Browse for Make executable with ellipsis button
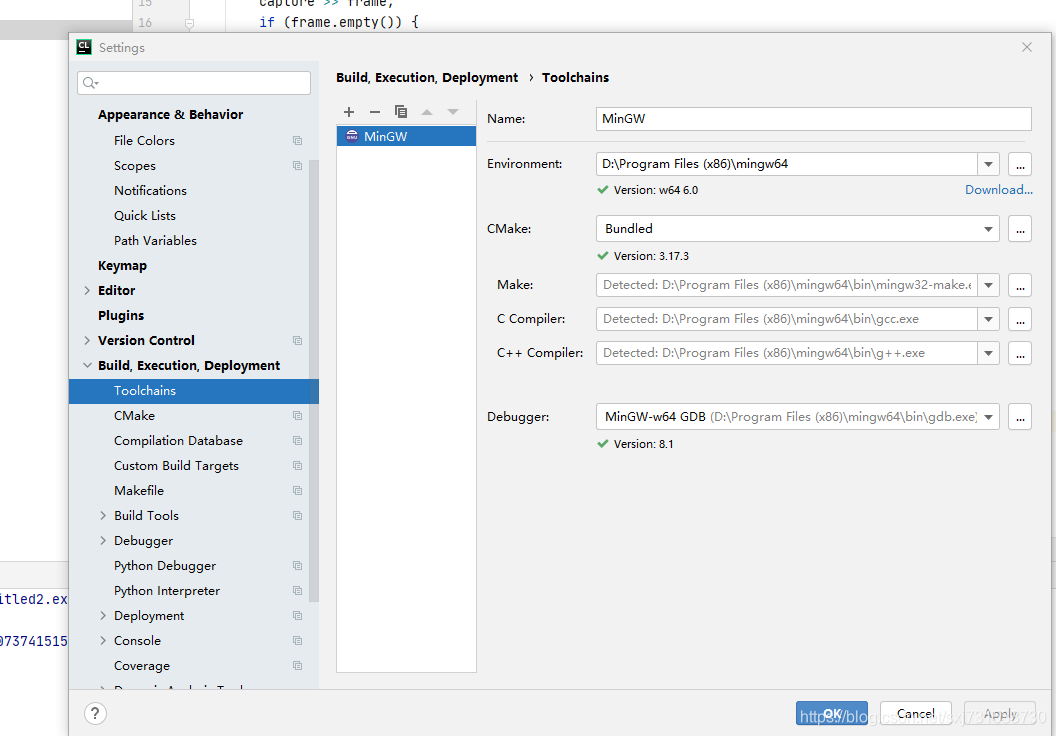 (x=1020, y=286)
